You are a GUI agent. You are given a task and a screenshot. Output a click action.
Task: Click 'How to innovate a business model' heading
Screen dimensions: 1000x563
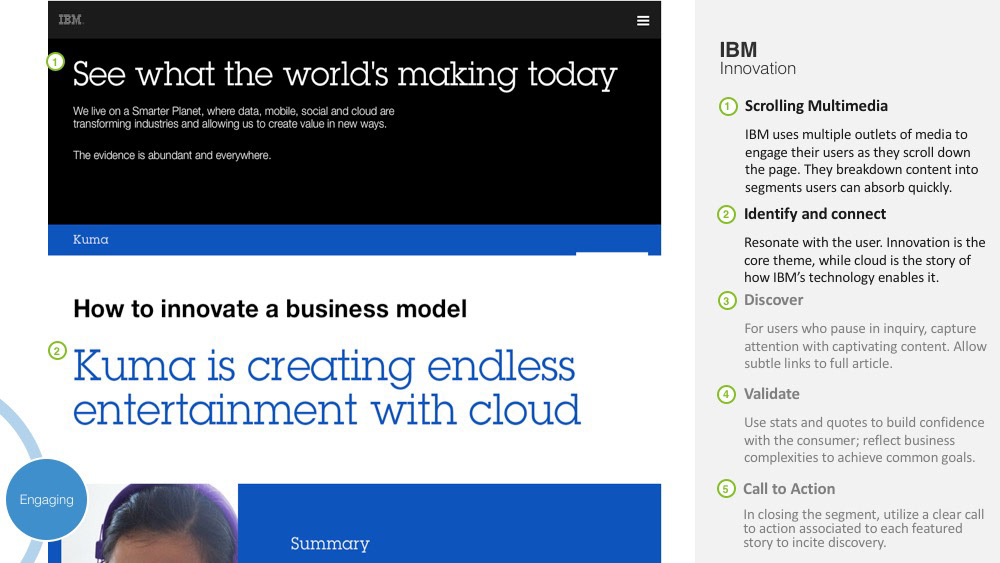pos(270,309)
